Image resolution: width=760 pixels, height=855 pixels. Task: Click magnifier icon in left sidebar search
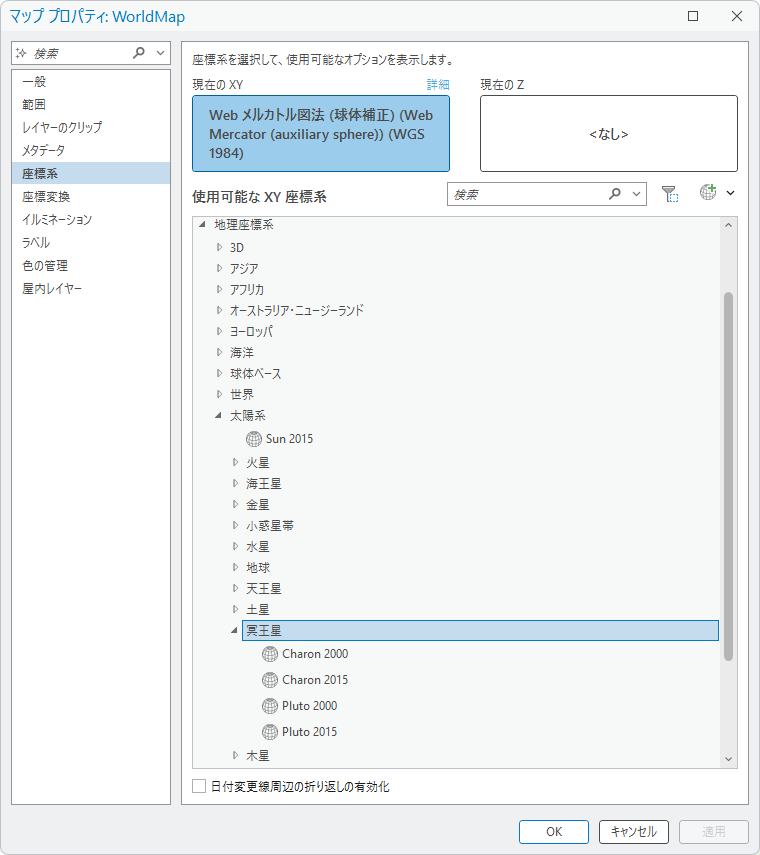click(x=139, y=53)
